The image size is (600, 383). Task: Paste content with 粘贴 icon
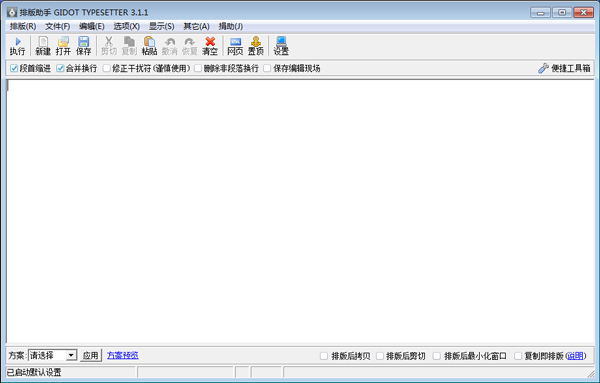[x=149, y=46]
